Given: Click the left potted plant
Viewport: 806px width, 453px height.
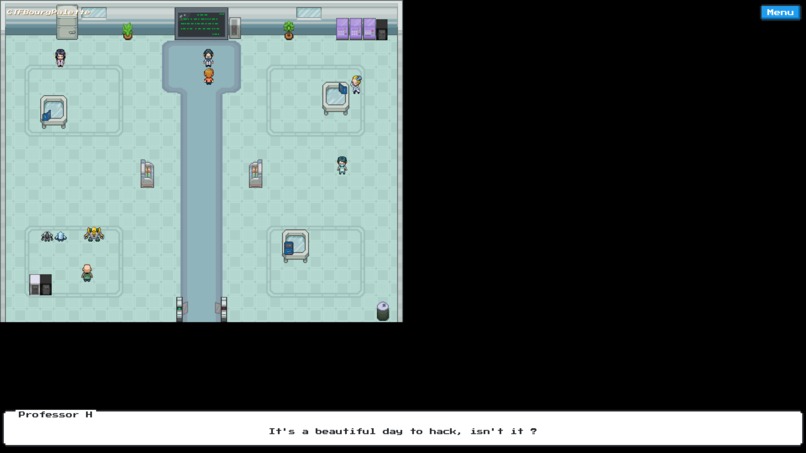Looking at the screenshot, I should [x=127, y=31].
